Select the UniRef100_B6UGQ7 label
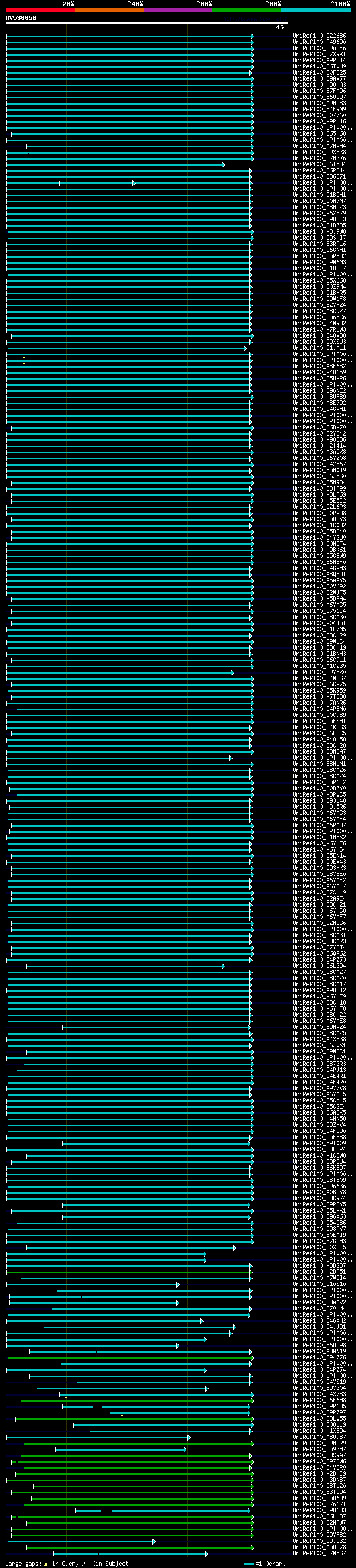The height and width of the screenshot is (1568, 356). point(319,97)
